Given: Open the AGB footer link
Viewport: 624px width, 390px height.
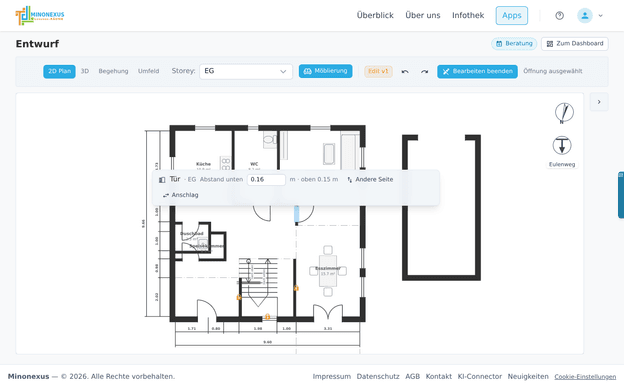Looking at the screenshot, I should coord(412,376).
